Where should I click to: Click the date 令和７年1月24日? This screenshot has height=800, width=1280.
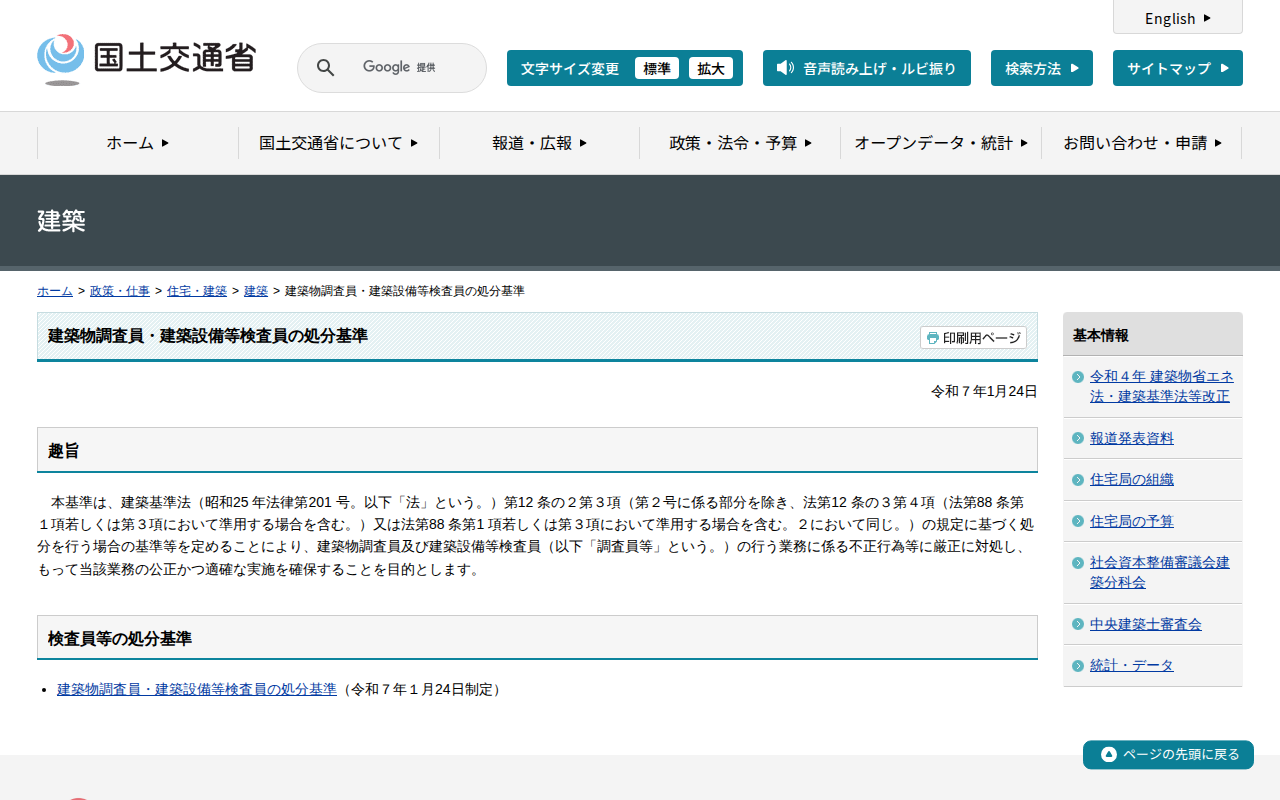[x=984, y=391]
